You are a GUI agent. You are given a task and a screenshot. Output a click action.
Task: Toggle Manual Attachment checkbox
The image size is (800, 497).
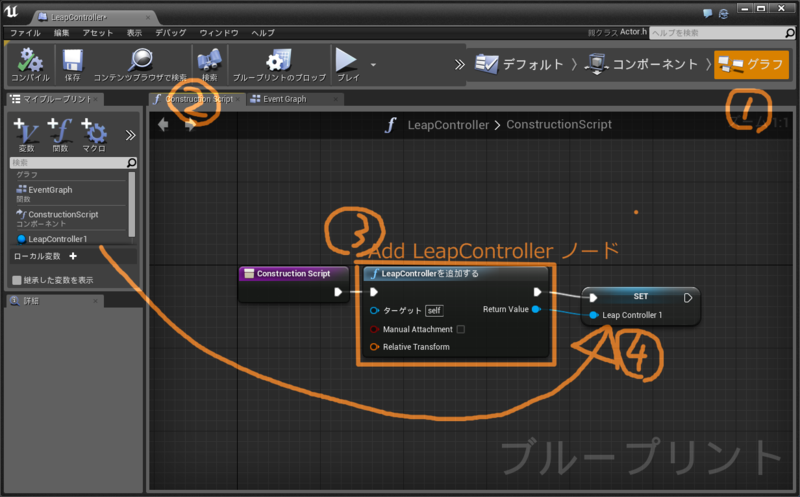click(461, 329)
